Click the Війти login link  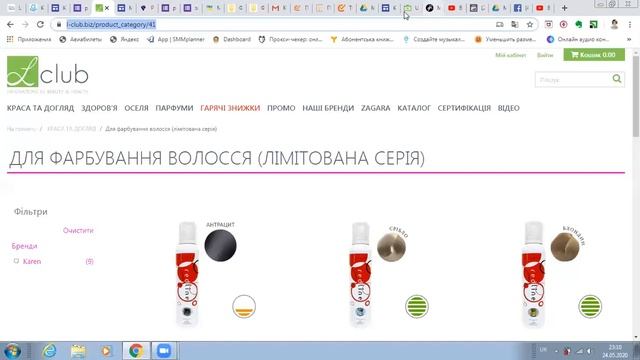(x=545, y=55)
